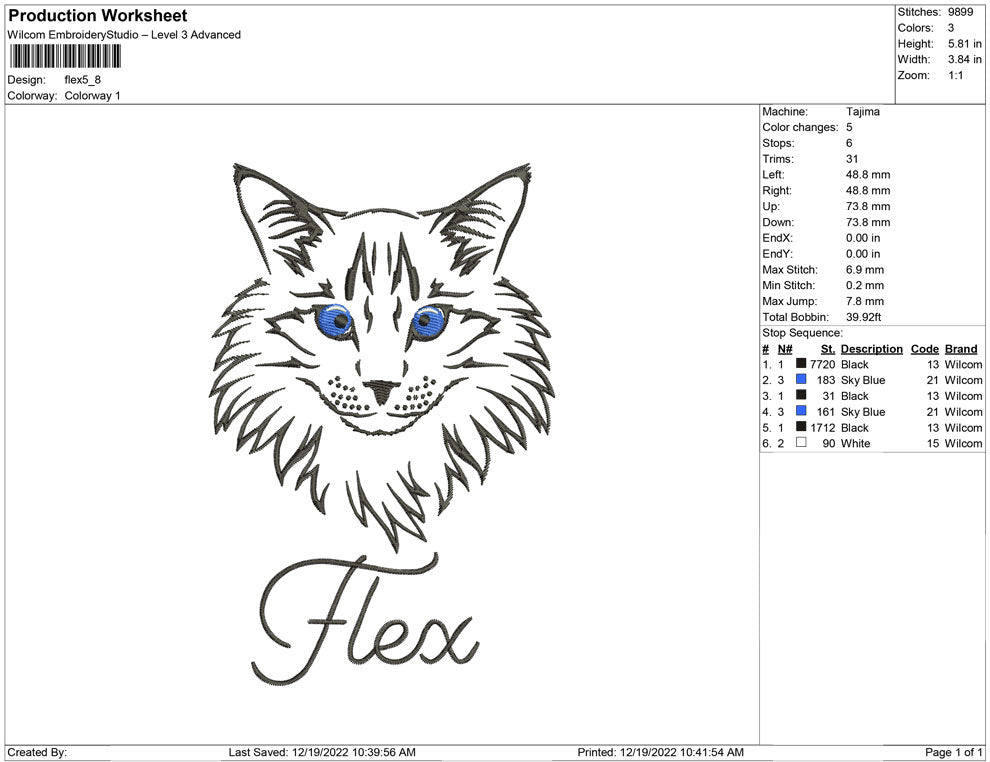Screen dimensions: 990x762
Task: Click the 'Last Saved: 12/19/2022 10:39:56 AM' text
Action: coord(322,752)
